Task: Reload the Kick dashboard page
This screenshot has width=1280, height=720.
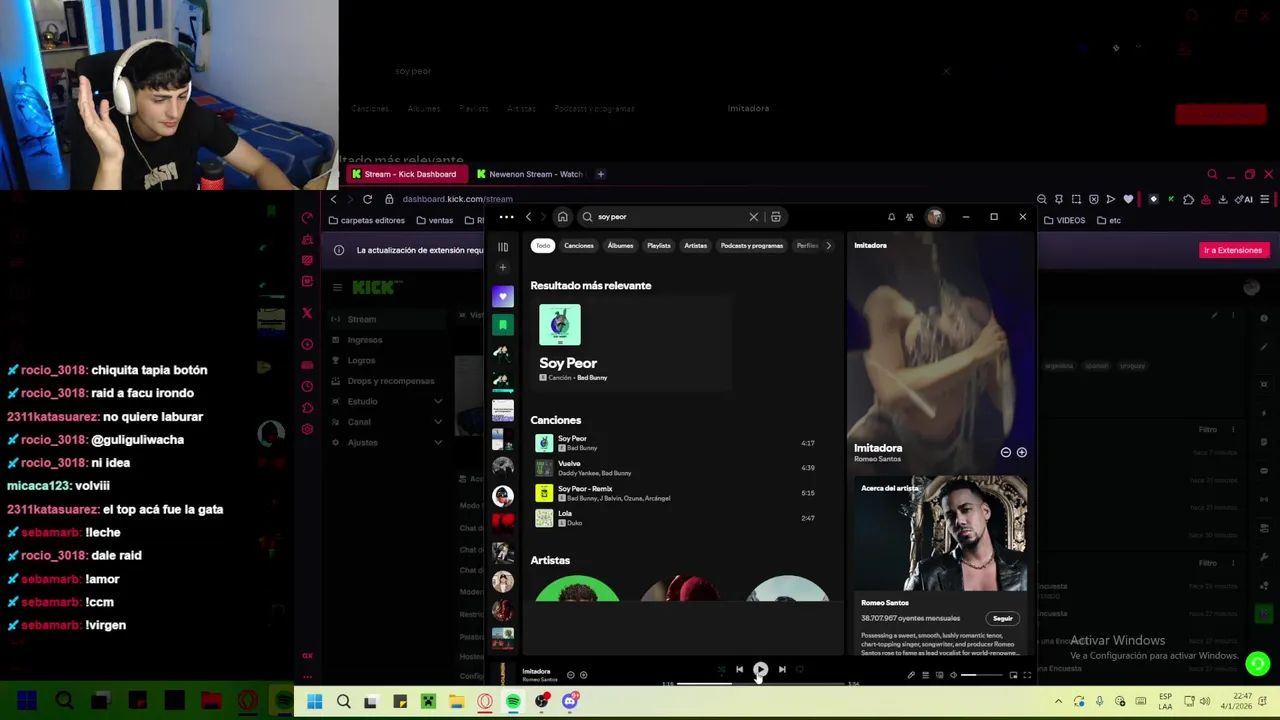Action: click(368, 199)
